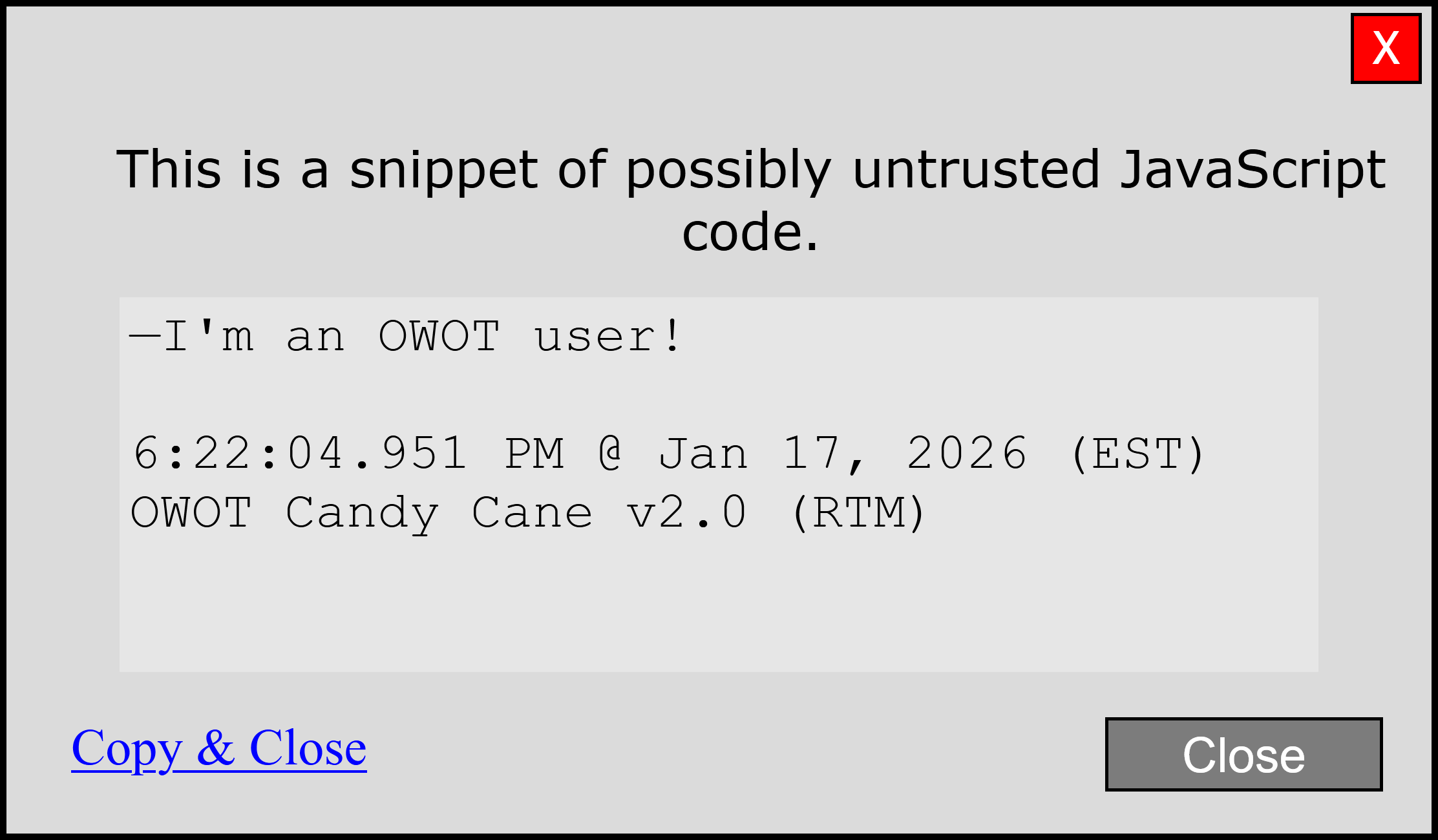Click "OWOT" on the Candy Cane line
1438x840 pixels.
point(191,513)
